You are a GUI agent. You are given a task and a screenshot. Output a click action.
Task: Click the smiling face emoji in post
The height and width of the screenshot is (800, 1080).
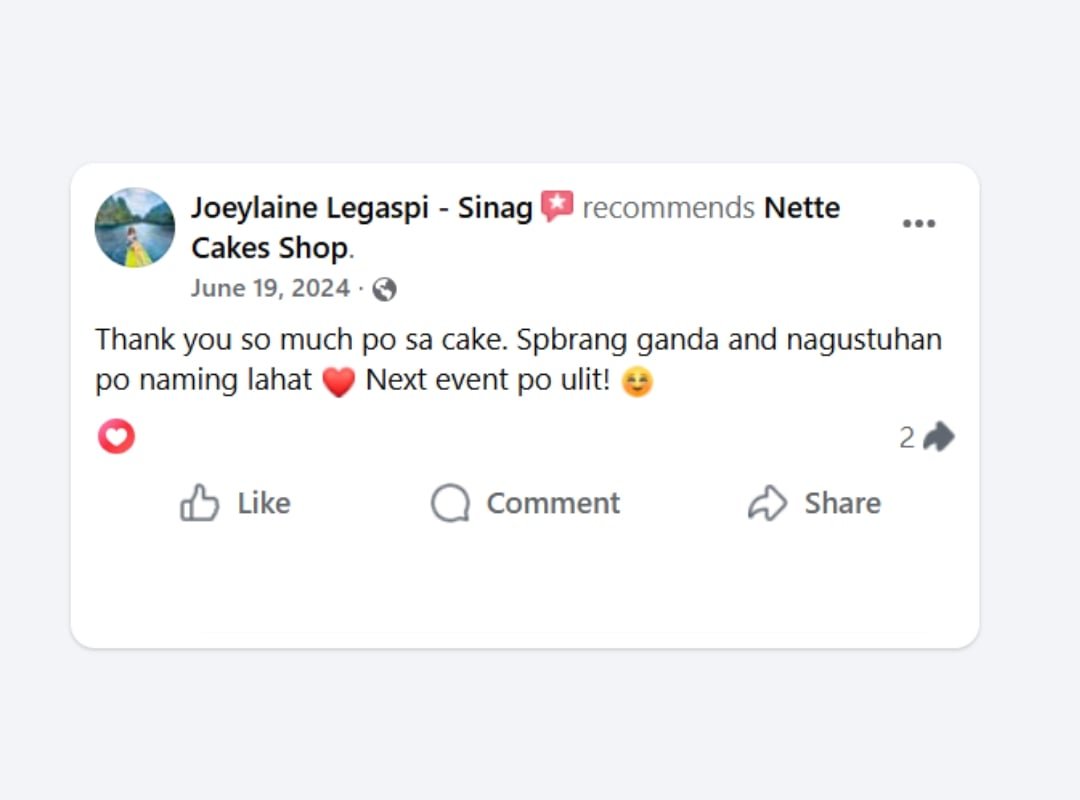(x=637, y=382)
